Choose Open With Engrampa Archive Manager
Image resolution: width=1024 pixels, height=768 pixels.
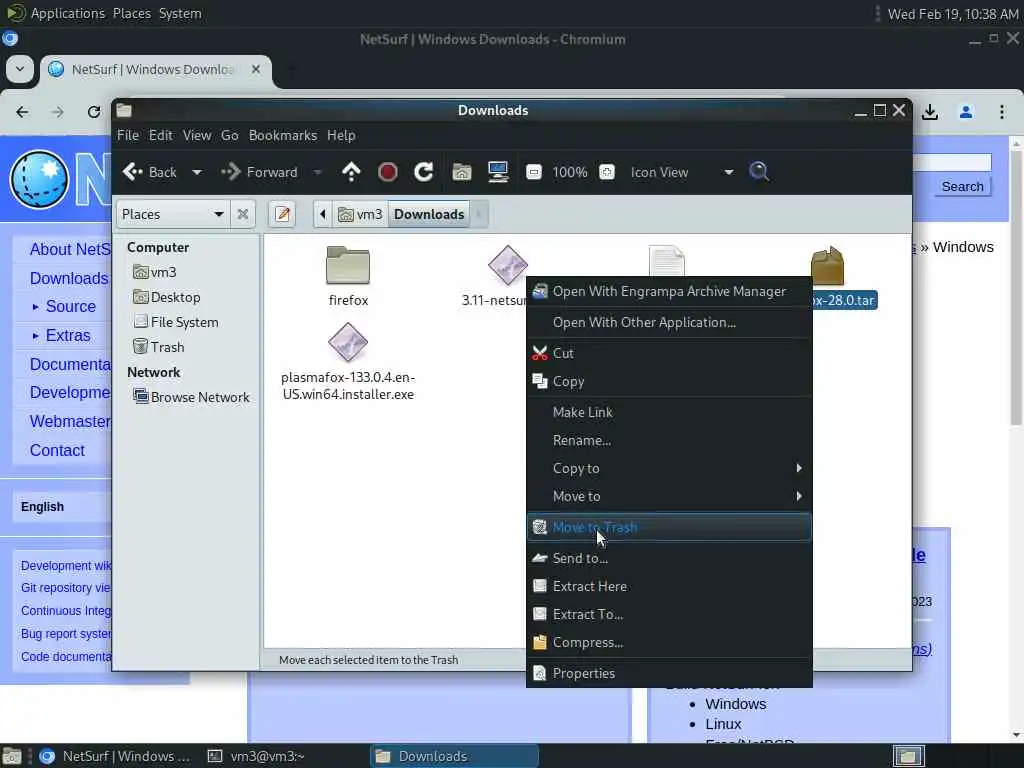(669, 291)
